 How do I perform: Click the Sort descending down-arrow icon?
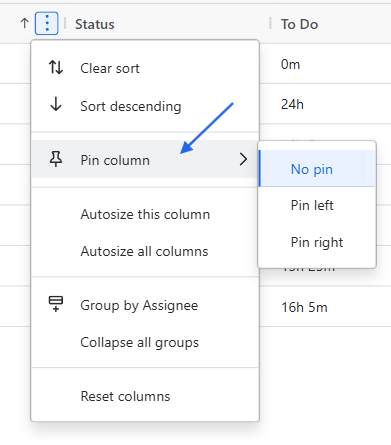click(56, 104)
